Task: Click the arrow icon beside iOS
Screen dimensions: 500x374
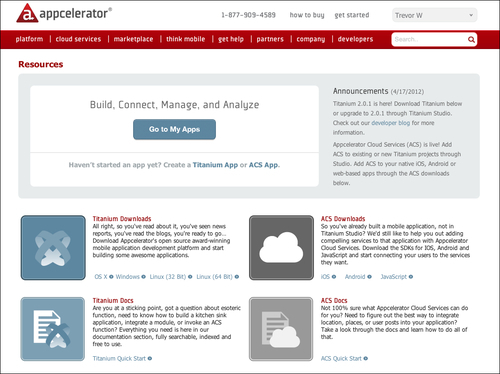Action: click(334, 277)
